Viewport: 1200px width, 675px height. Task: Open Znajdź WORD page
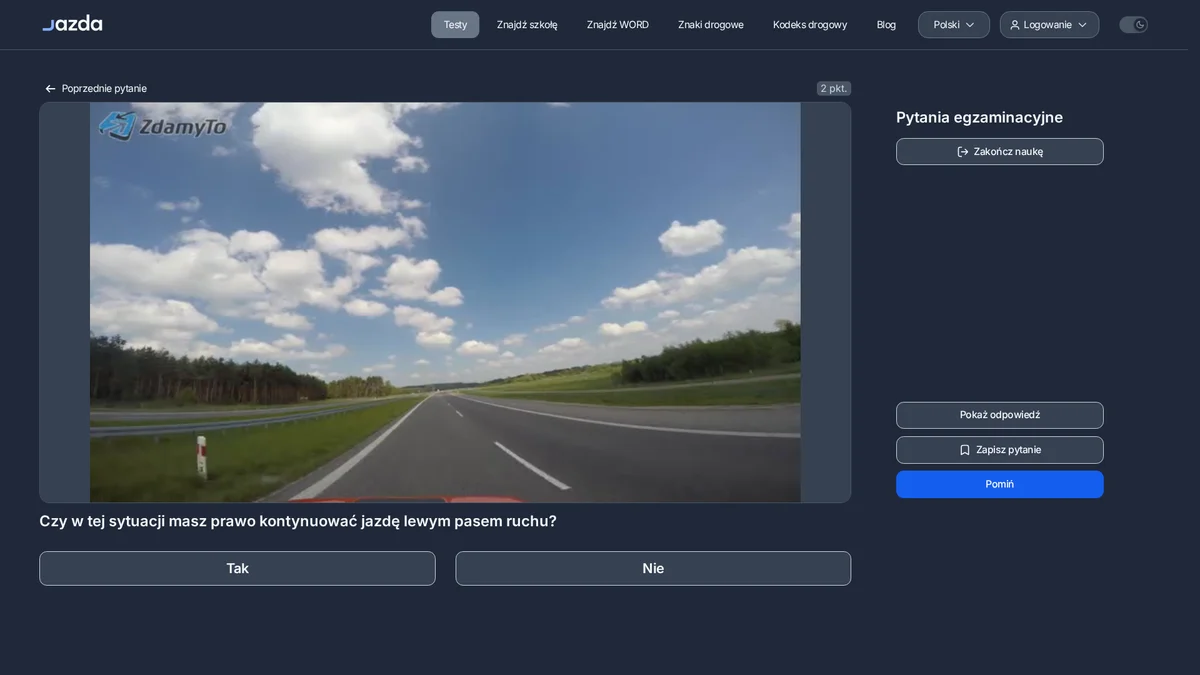click(x=618, y=25)
